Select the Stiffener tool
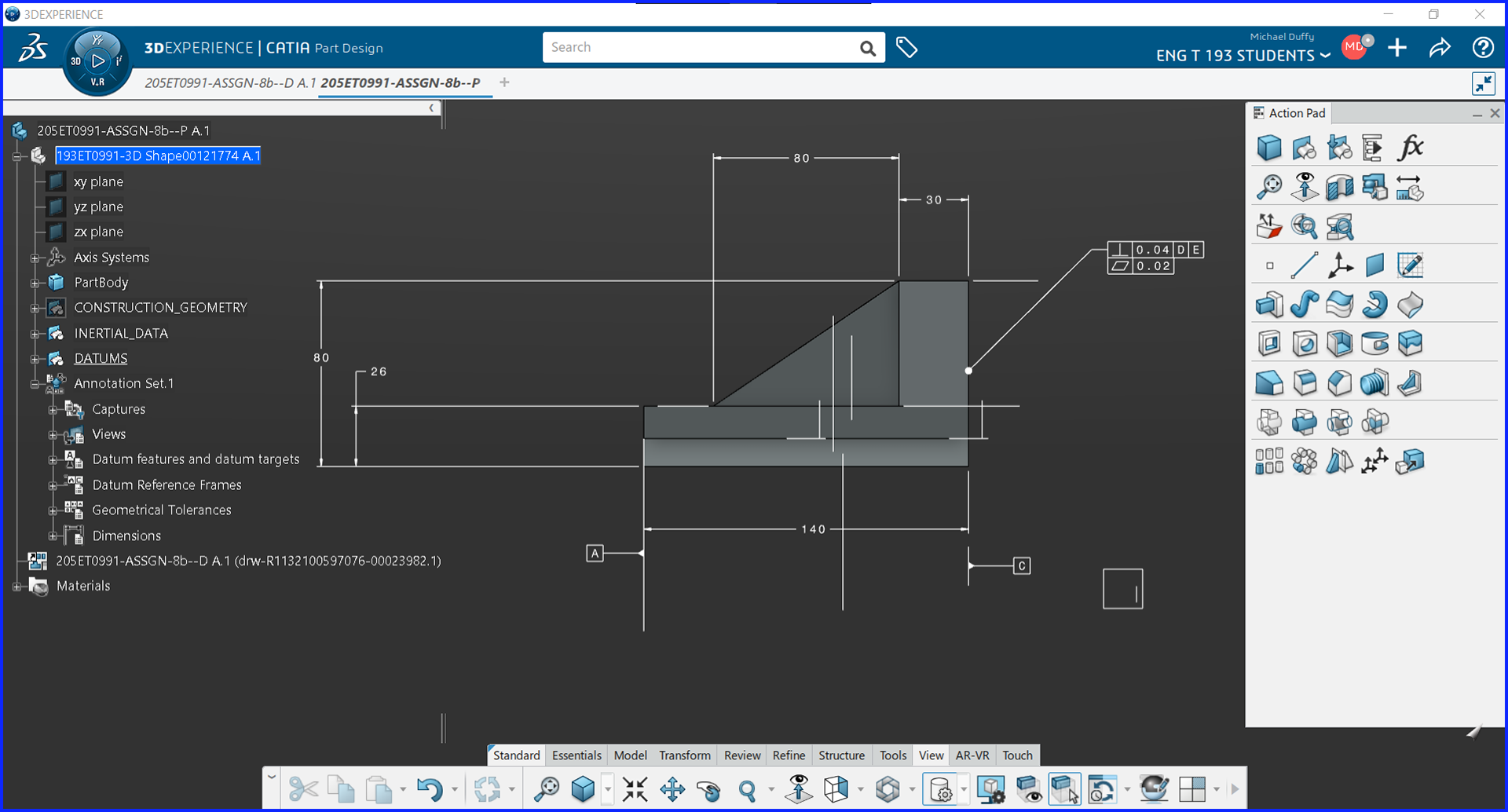Screen dimensions: 1508x812 pos(1410,383)
